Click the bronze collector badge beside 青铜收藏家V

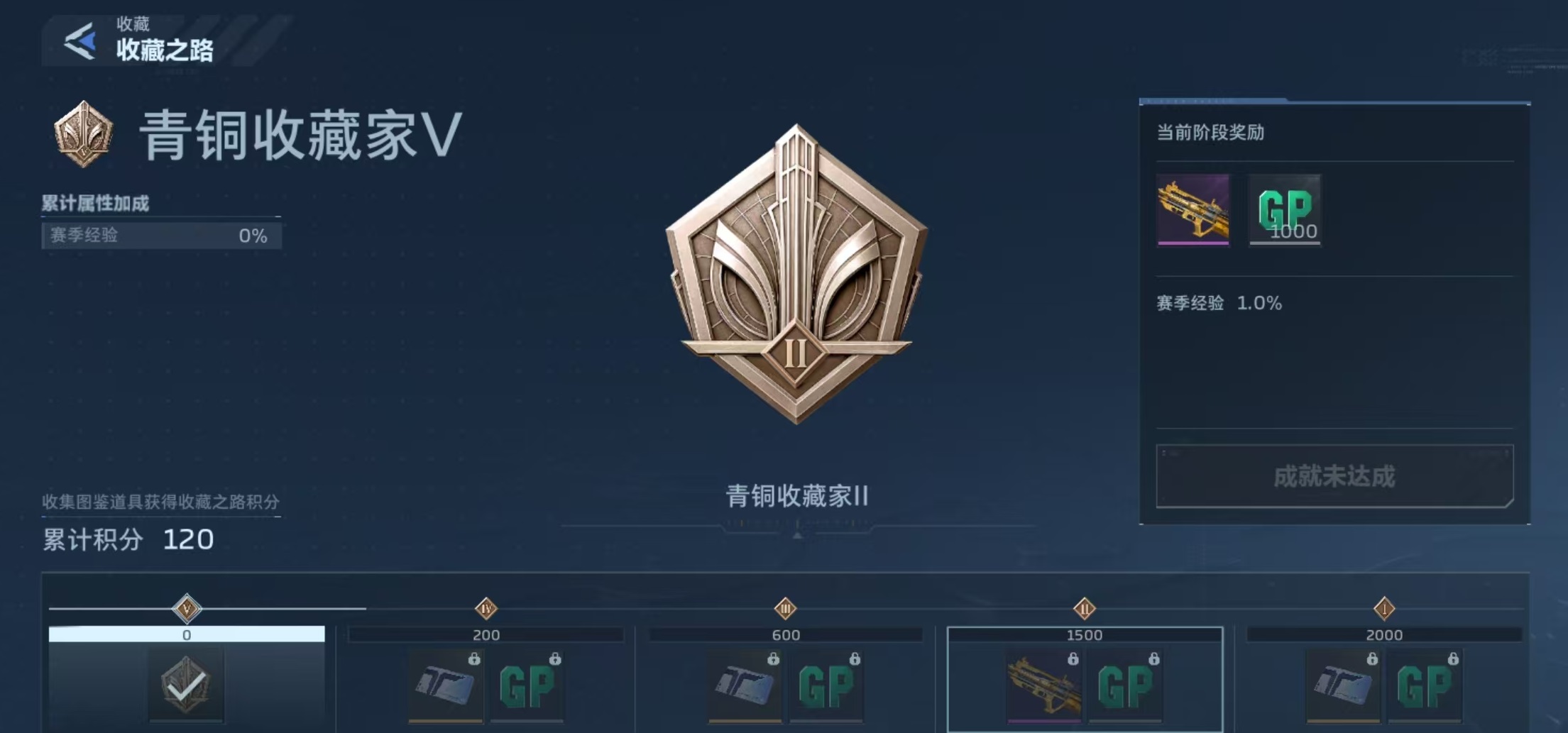pyautogui.click(x=84, y=134)
